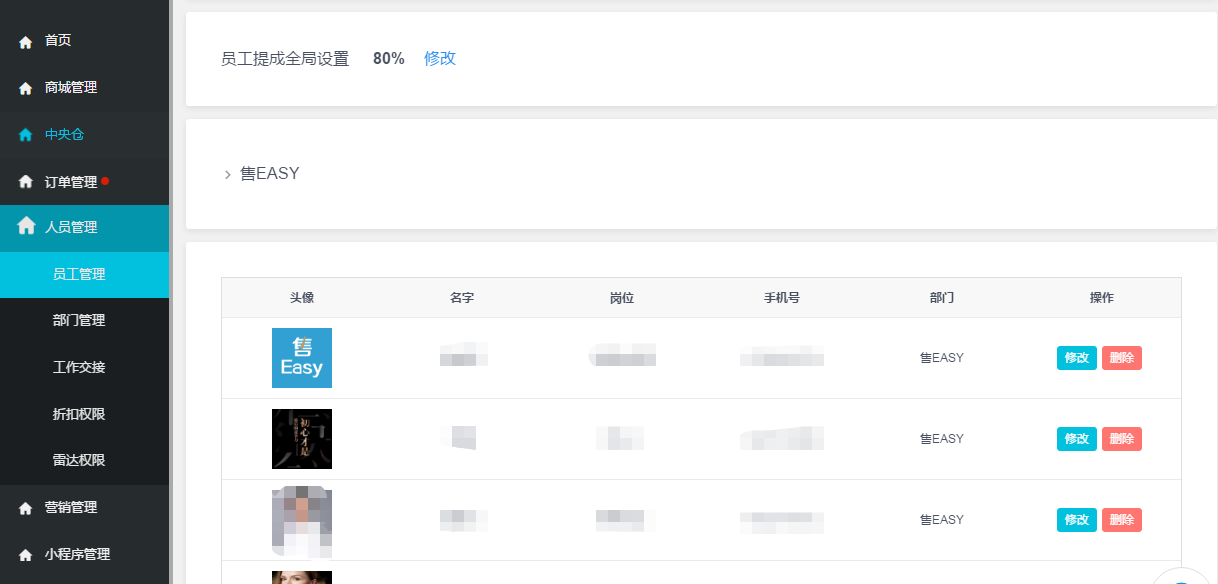Click the house icon beside 商城管理
Viewport: 1218px width, 584px height.
[x=26, y=89]
